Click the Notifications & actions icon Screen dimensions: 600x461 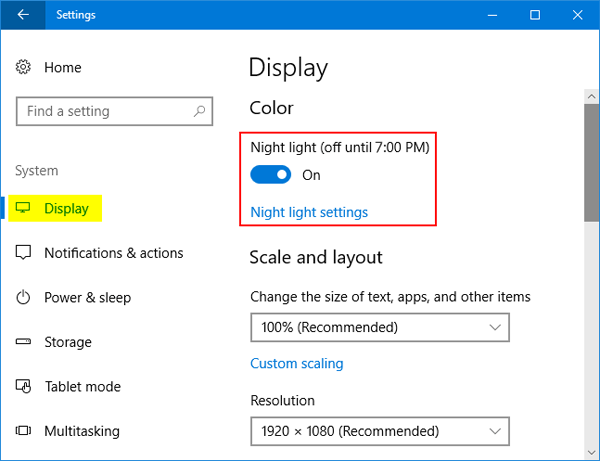tap(24, 253)
